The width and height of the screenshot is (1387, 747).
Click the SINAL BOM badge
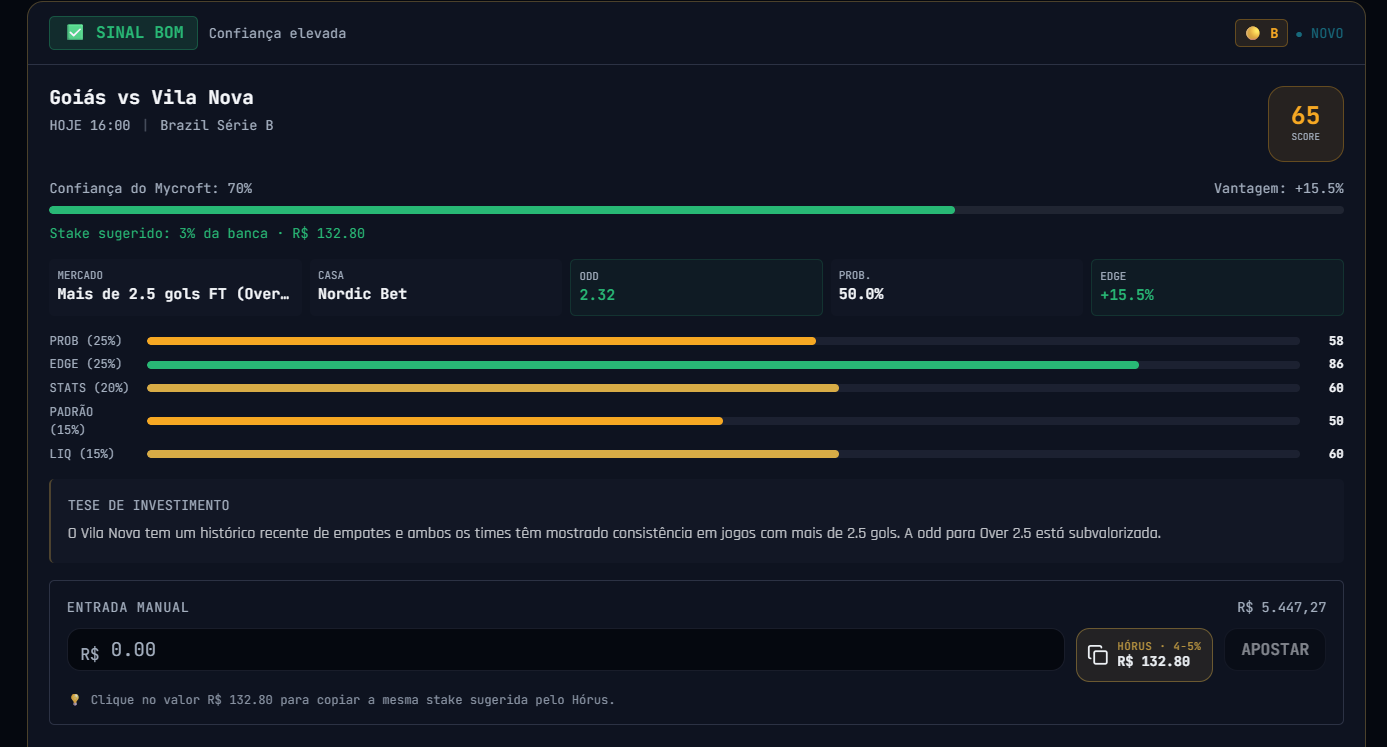[x=123, y=33]
